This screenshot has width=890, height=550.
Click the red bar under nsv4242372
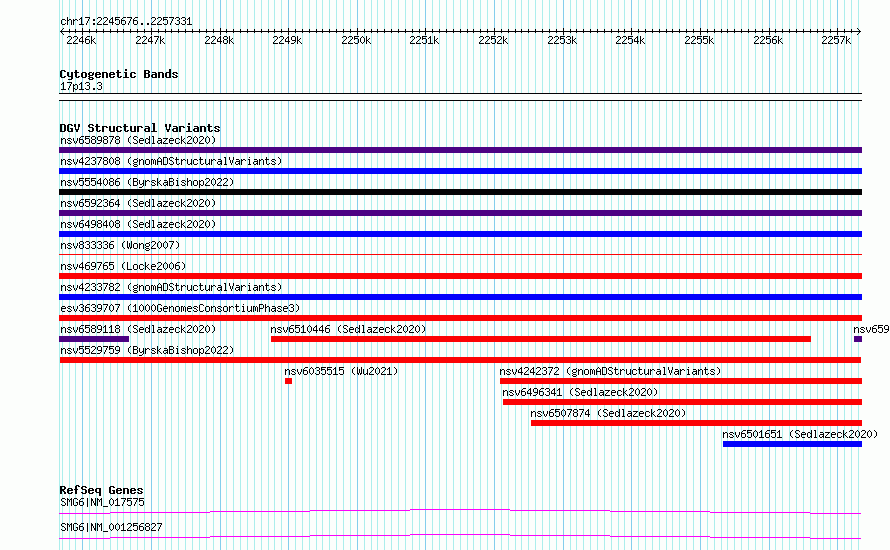tap(681, 381)
